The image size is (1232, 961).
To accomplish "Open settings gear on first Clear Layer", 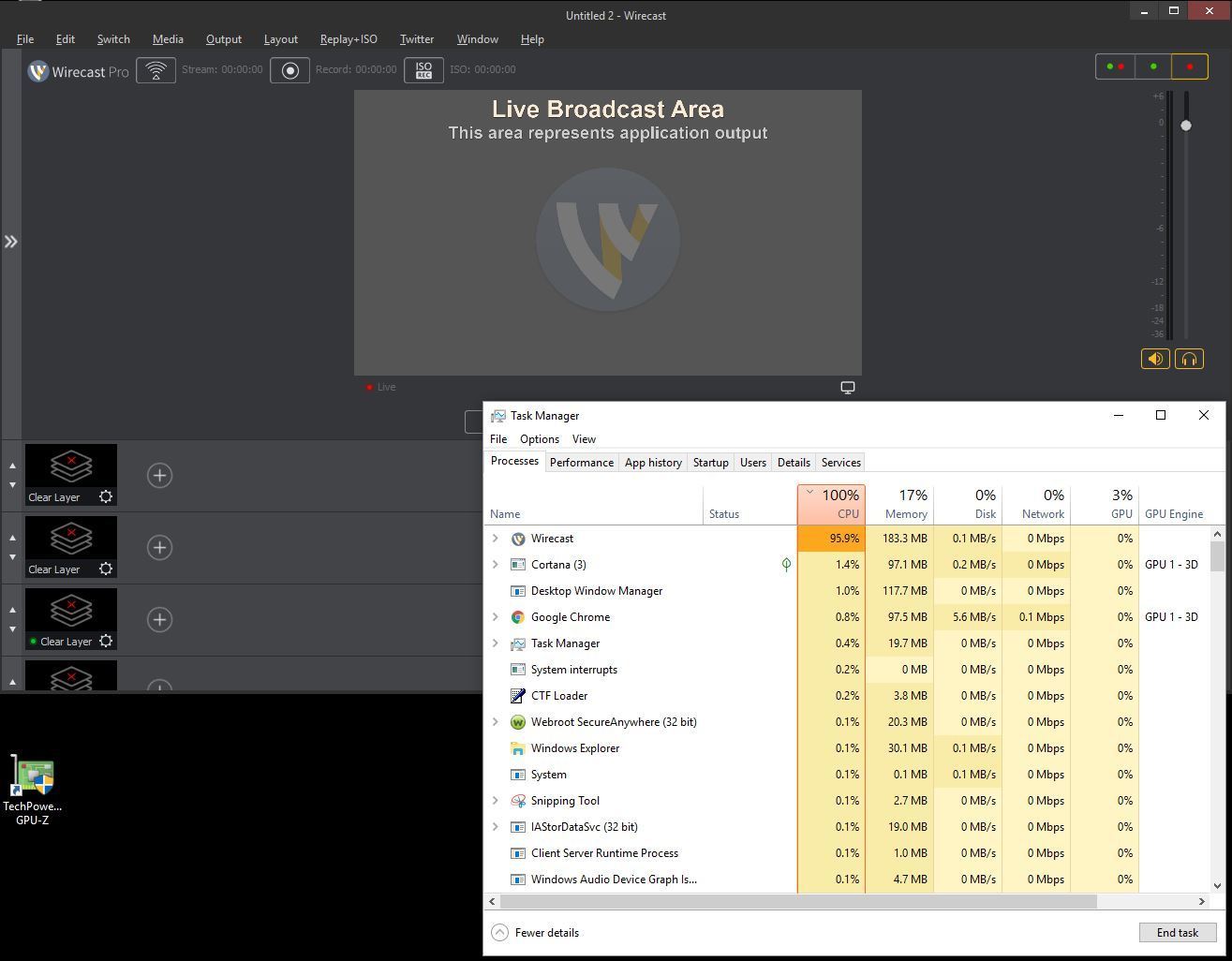I will click(x=106, y=497).
